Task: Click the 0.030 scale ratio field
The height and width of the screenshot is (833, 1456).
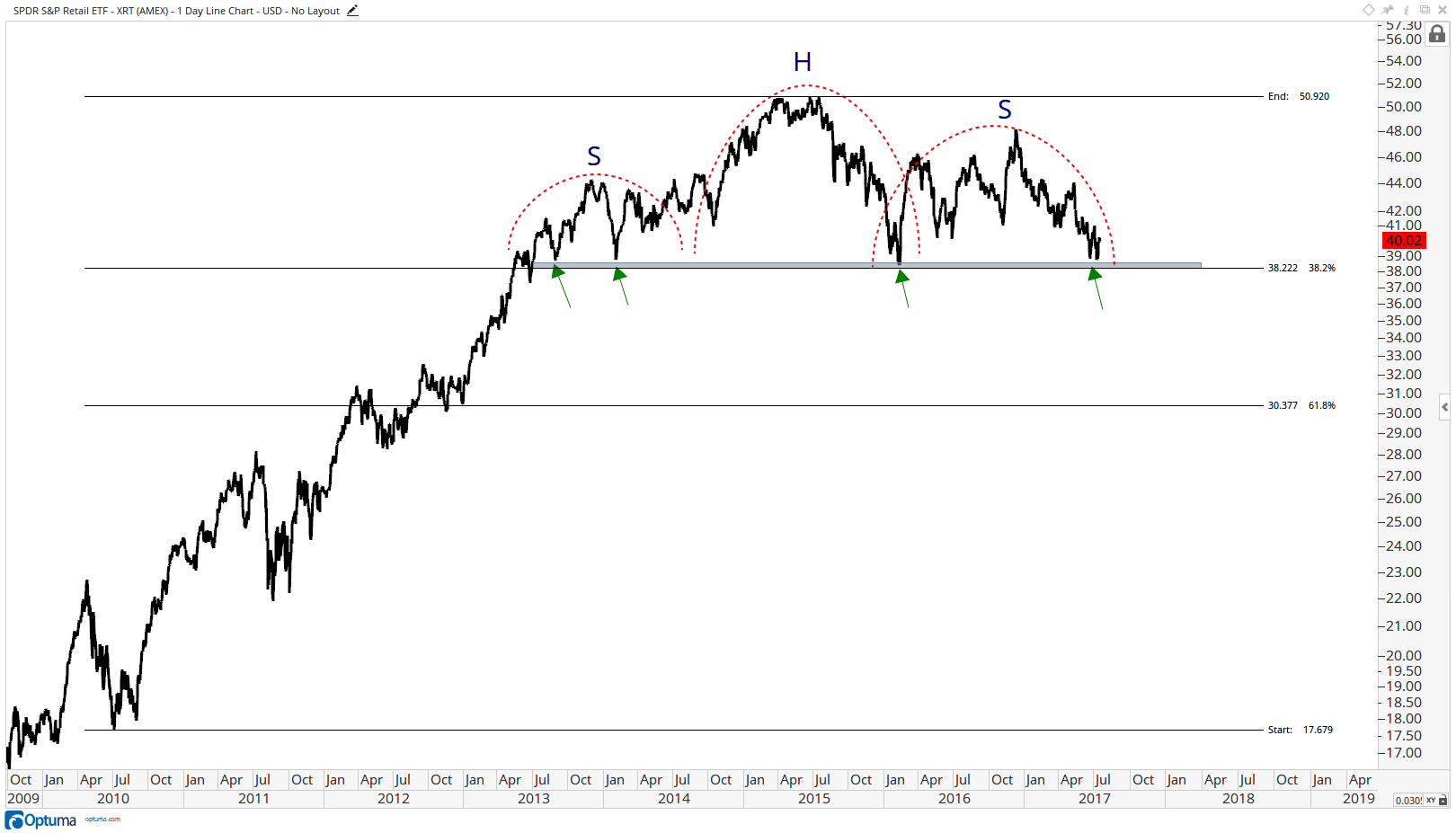Action: [1407, 800]
